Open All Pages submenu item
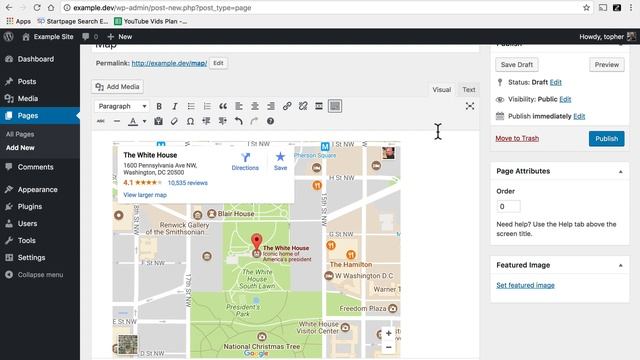 pyautogui.click(x=20, y=134)
